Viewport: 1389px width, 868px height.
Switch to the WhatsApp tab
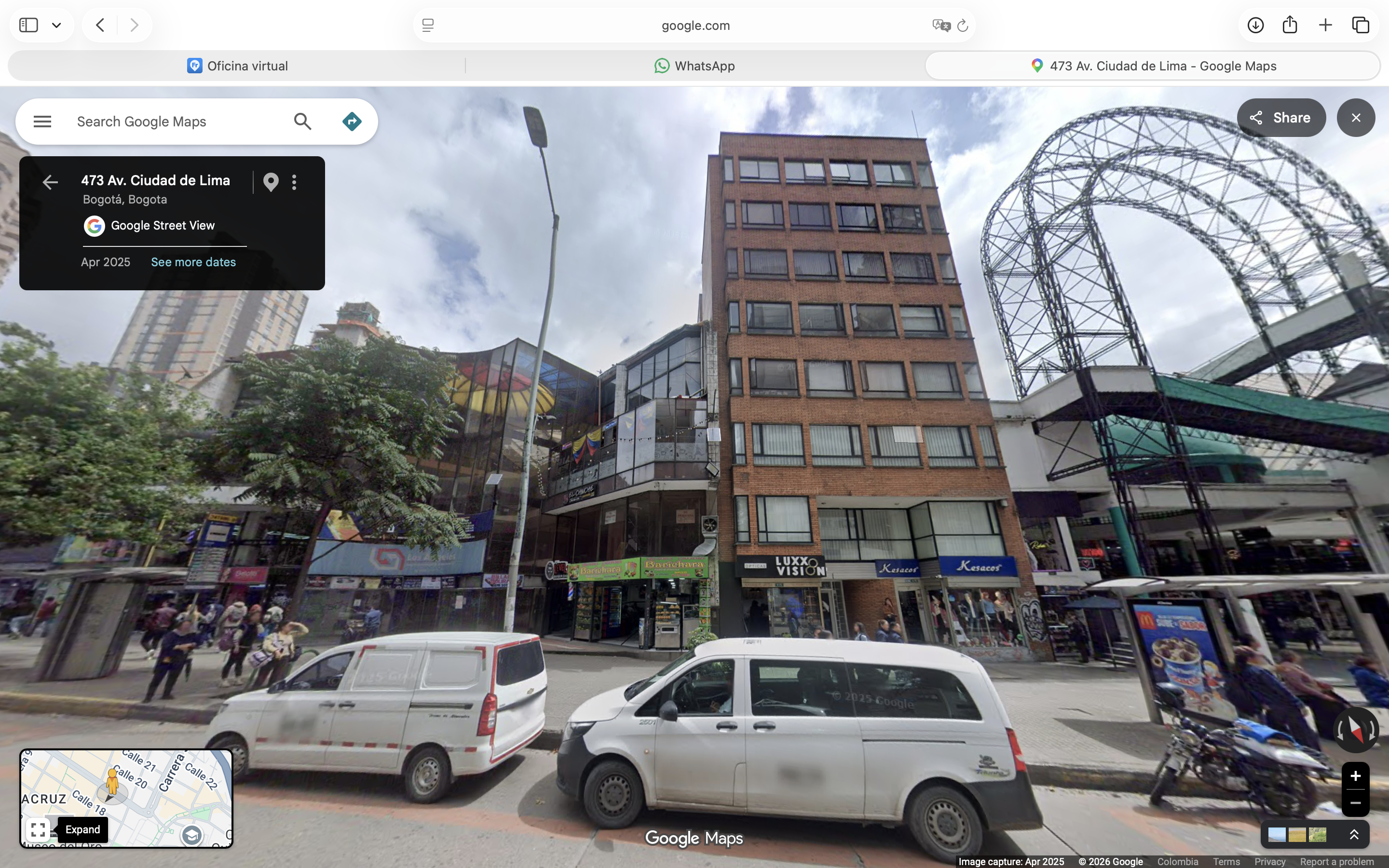694,66
